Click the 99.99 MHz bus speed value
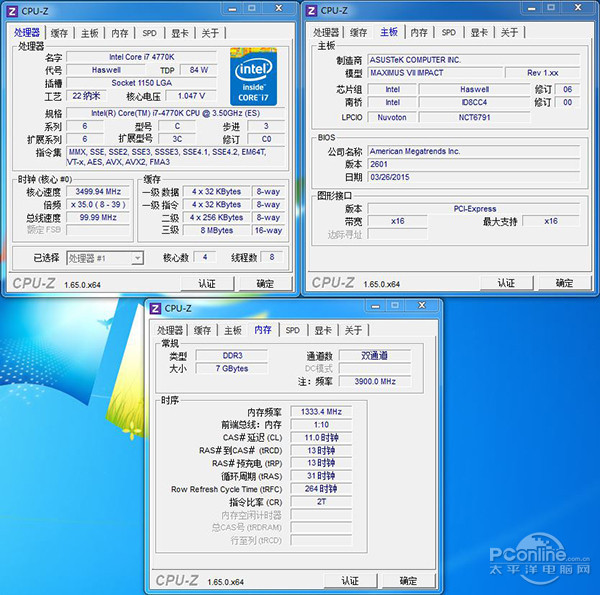The width and height of the screenshot is (600, 595). (x=98, y=218)
